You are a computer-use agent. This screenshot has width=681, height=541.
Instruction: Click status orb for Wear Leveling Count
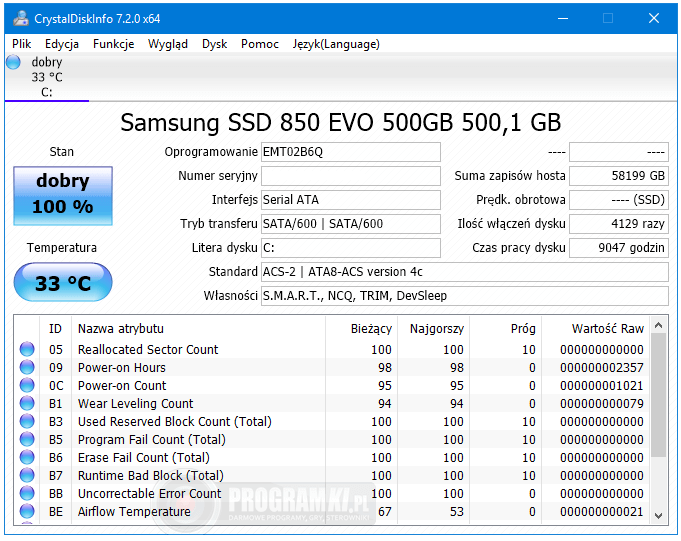[27, 403]
